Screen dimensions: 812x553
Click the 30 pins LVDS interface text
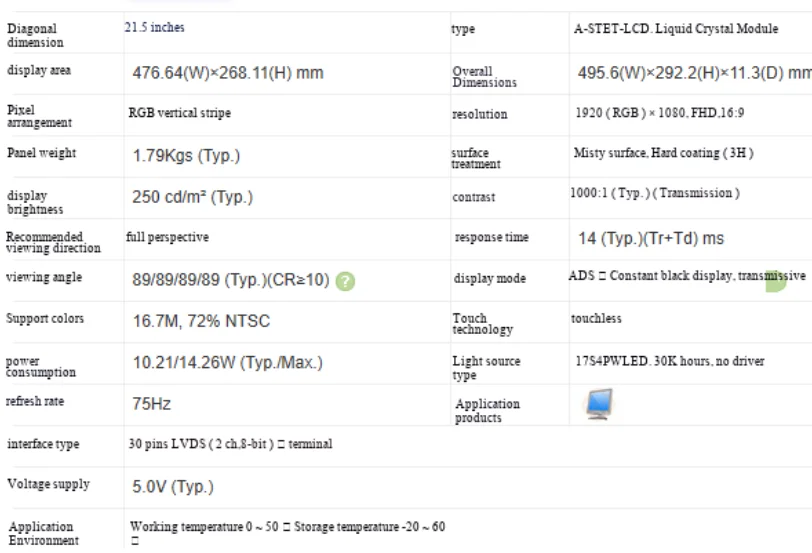(x=230, y=444)
